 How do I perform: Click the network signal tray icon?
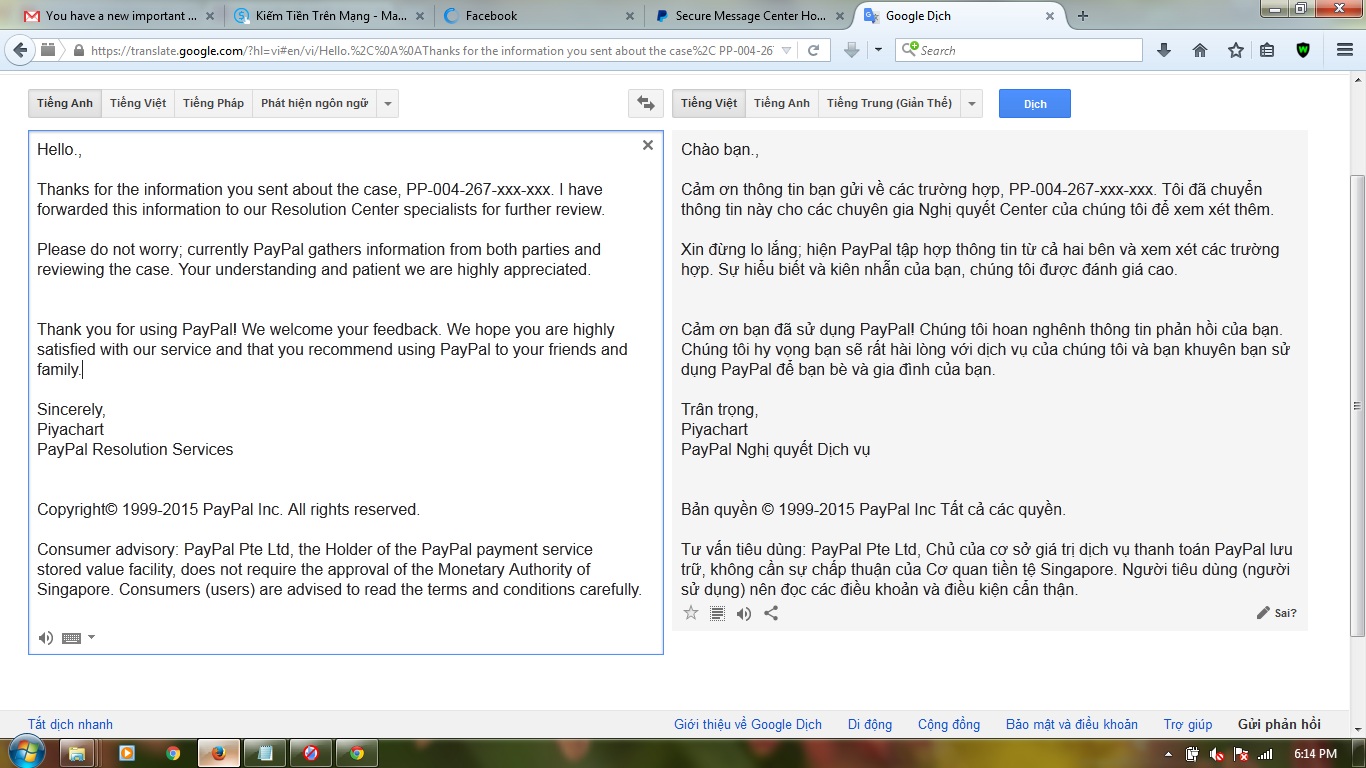point(1265,753)
